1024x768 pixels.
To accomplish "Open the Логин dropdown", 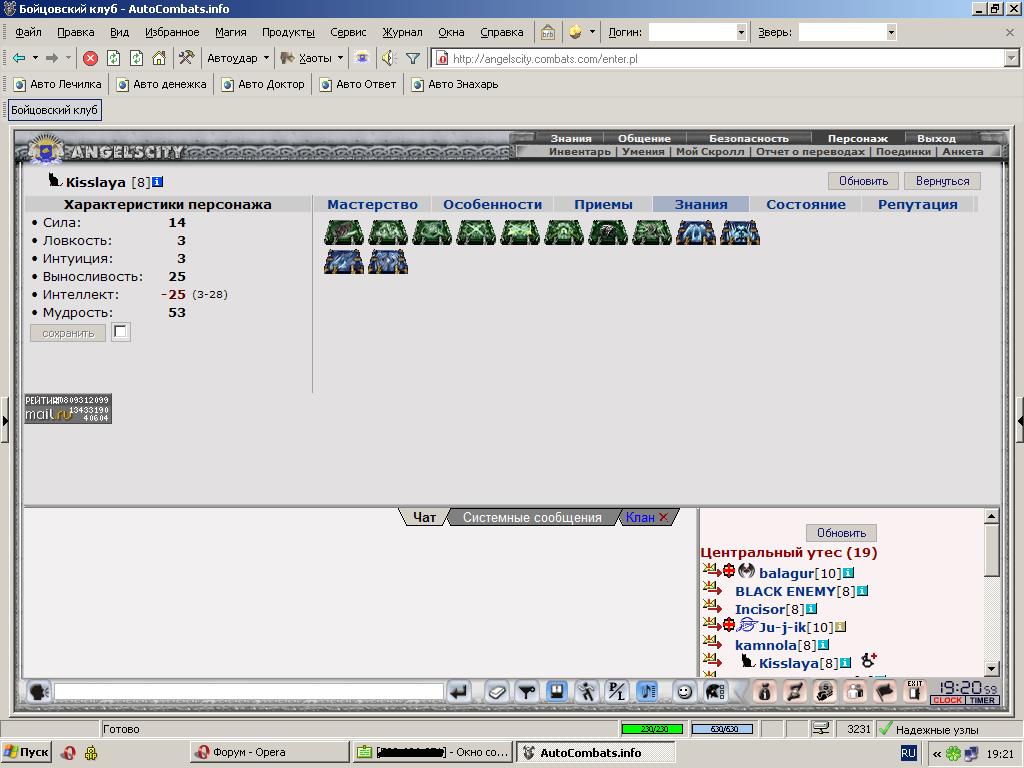I will (741, 32).
